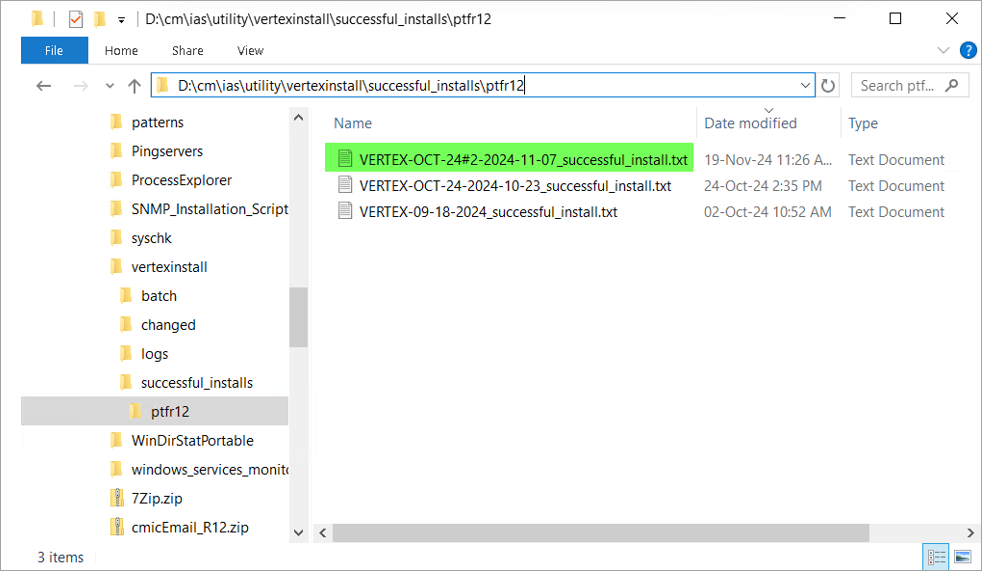982x571 pixels.
Task: Open address bar previous locations dropdown
Action: 805,85
